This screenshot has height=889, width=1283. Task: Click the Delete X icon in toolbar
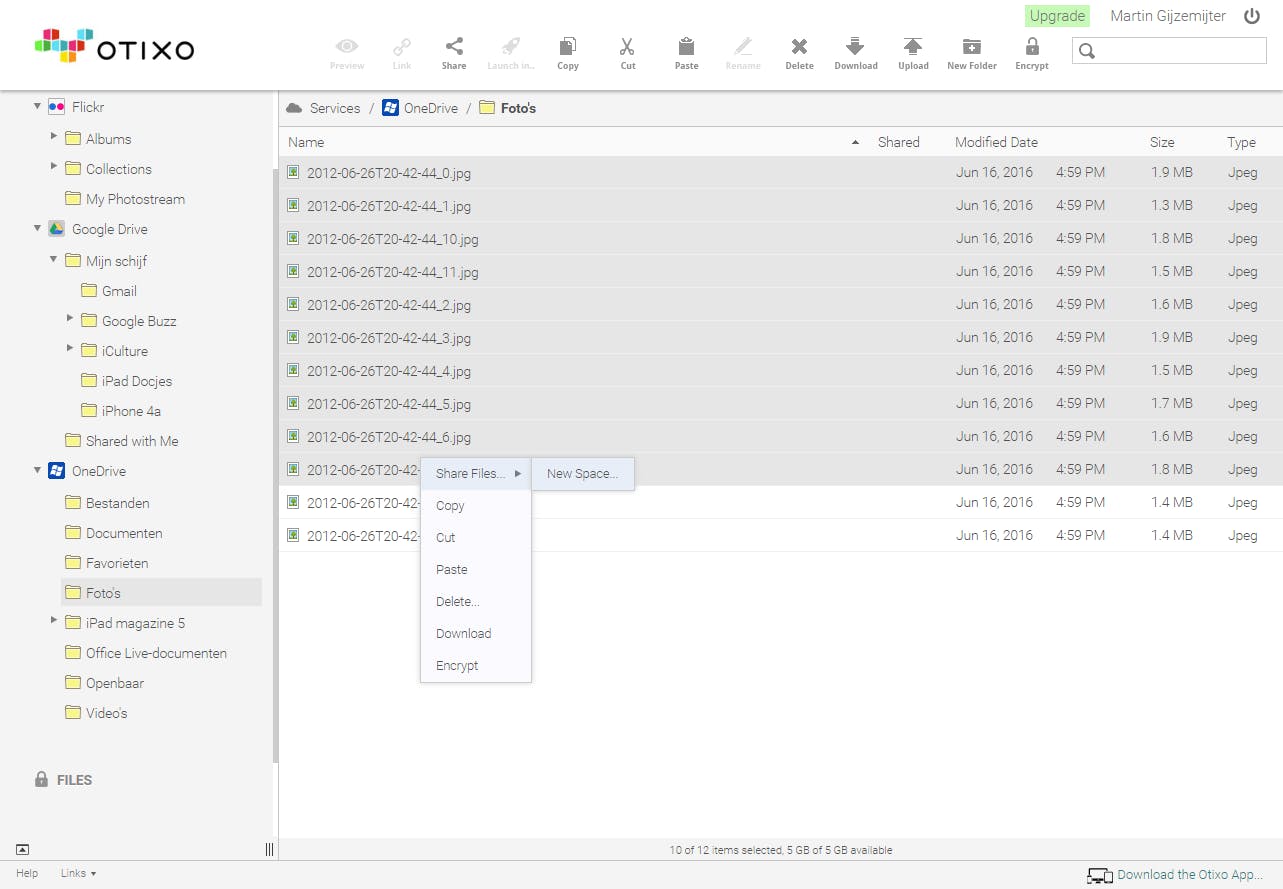[x=799, y=46]
